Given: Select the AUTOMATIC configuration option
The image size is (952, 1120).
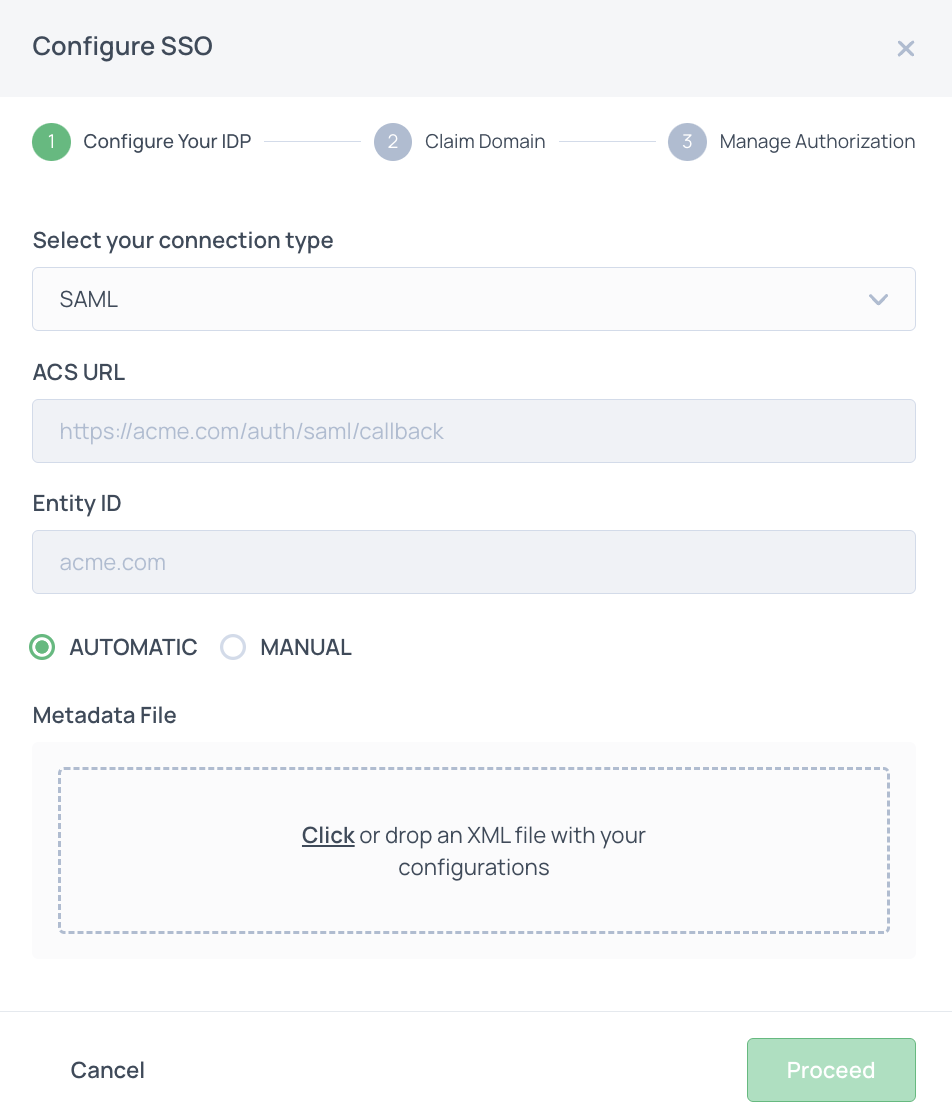Looking at the screenshot, I should 42,647.
